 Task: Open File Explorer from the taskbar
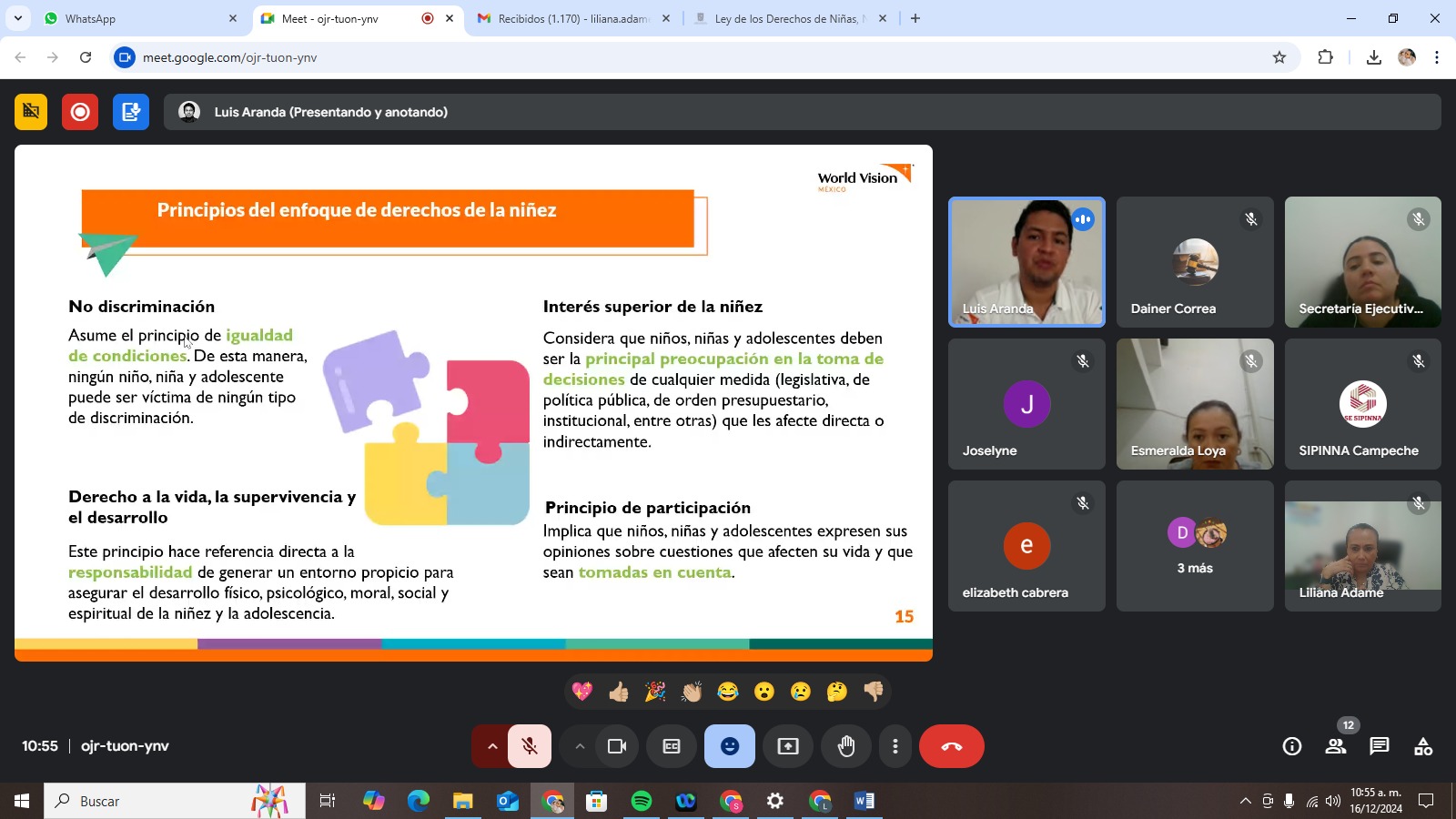click(463, 801)
